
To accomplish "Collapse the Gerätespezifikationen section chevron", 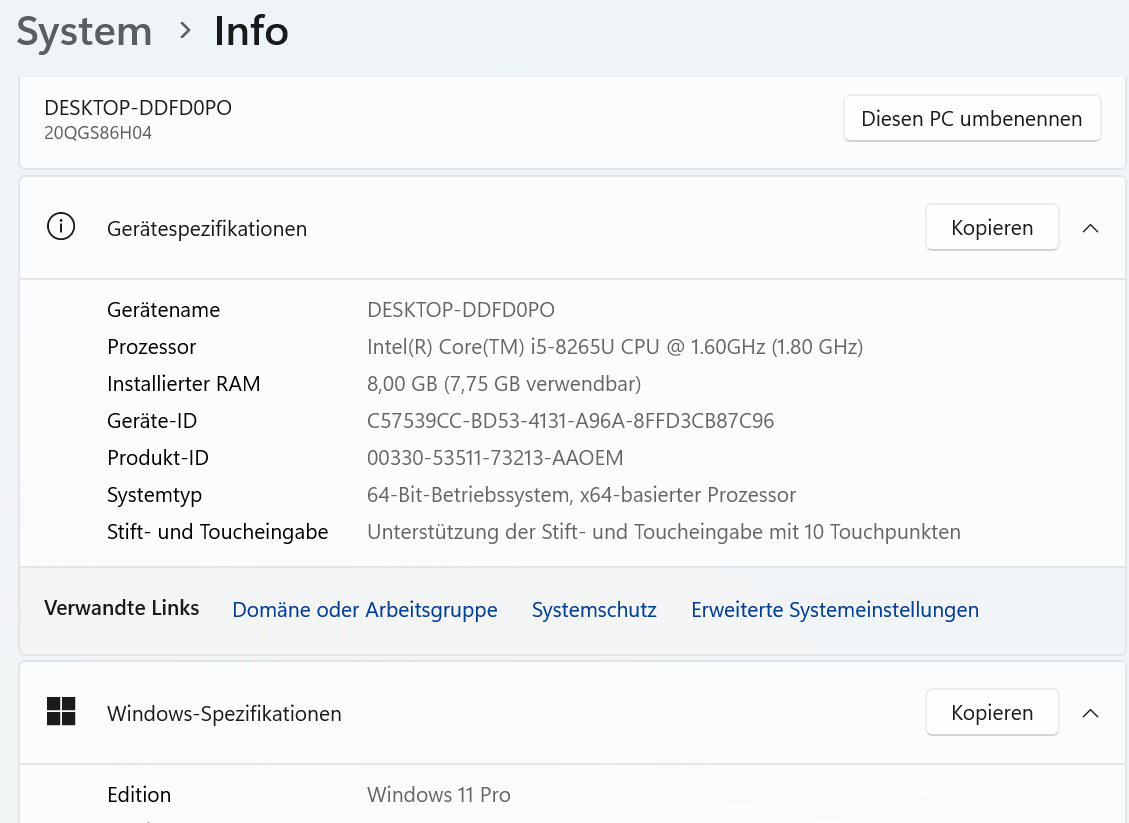I will click(x=1090, y=228).
